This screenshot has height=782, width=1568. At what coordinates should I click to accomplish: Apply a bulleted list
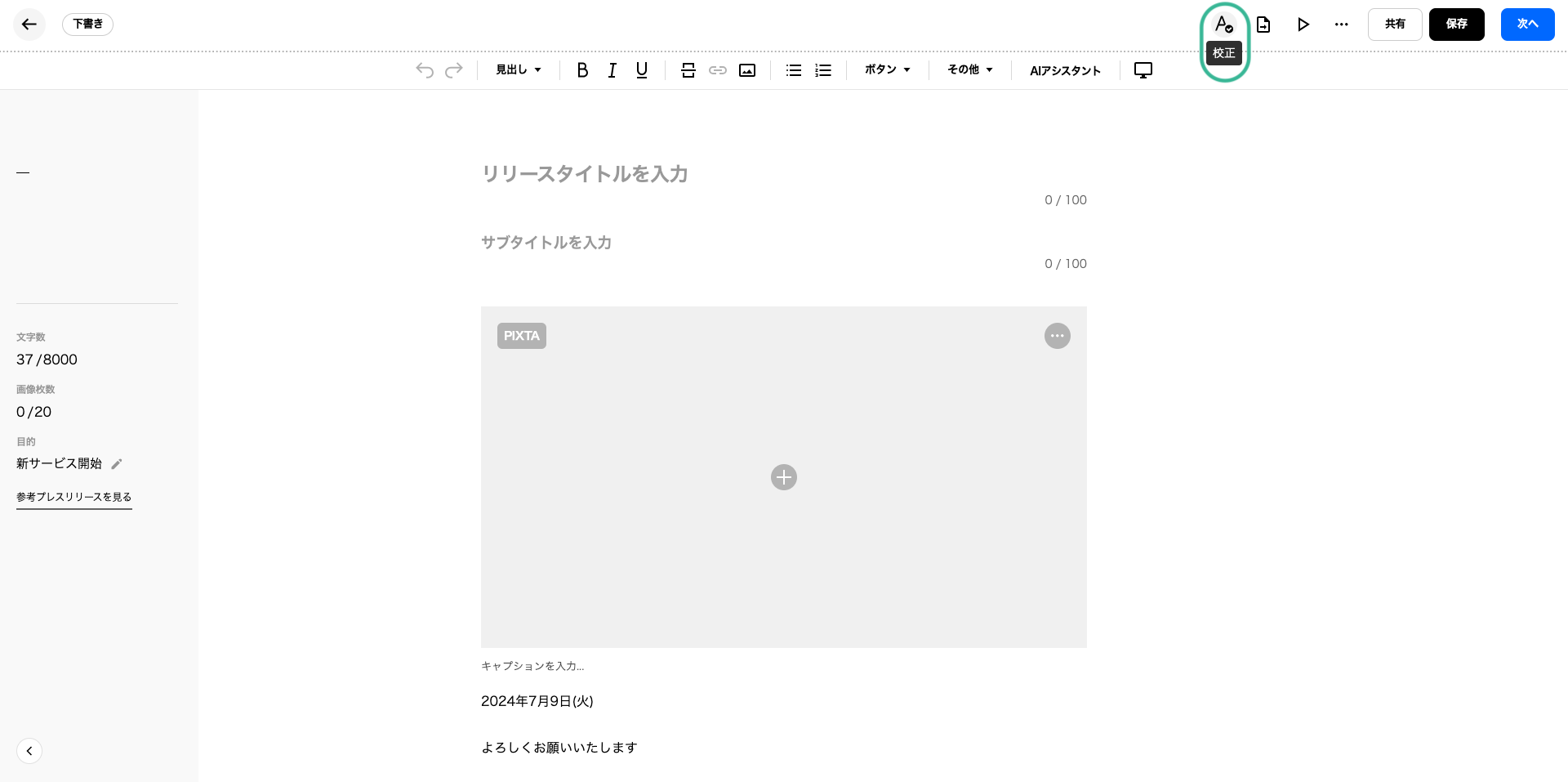tap(794, 70)
